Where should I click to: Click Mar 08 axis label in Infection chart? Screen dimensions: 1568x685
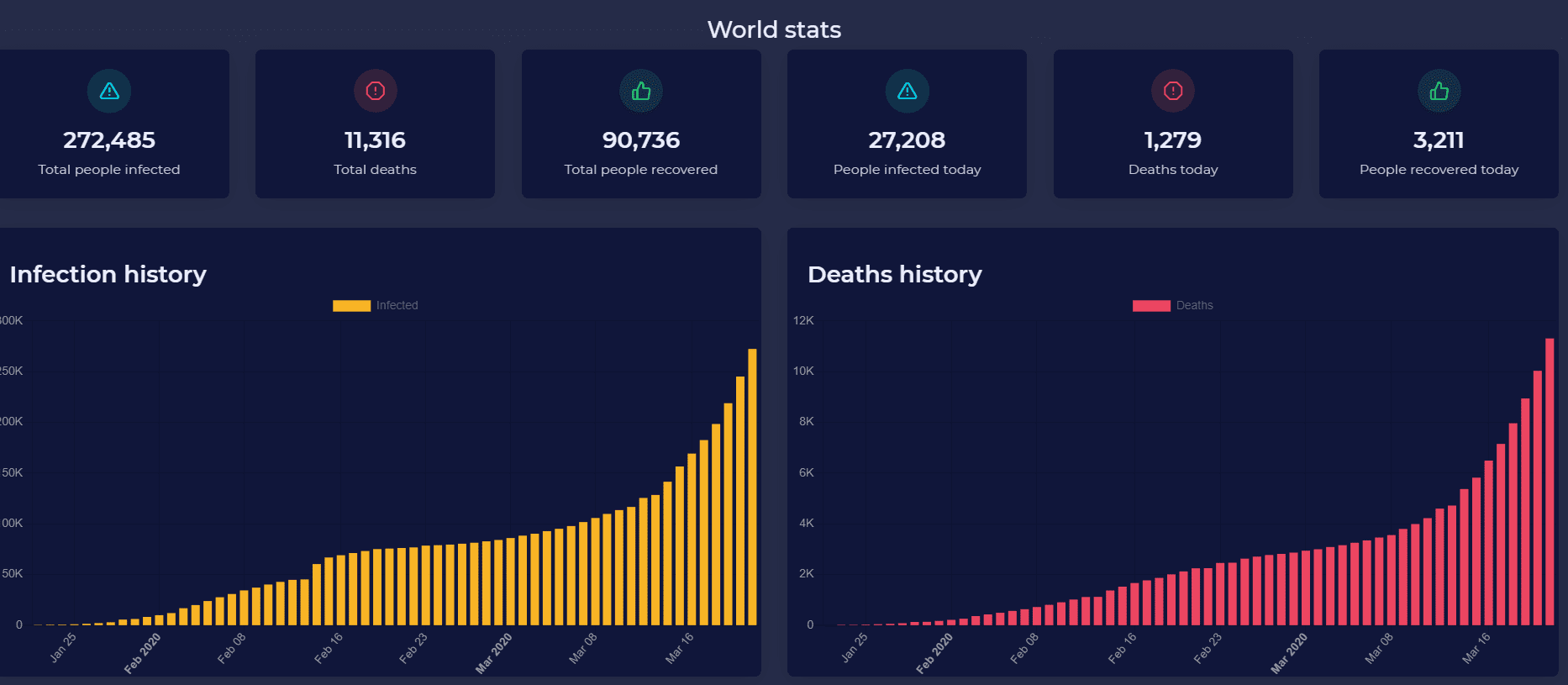(583, 648)
